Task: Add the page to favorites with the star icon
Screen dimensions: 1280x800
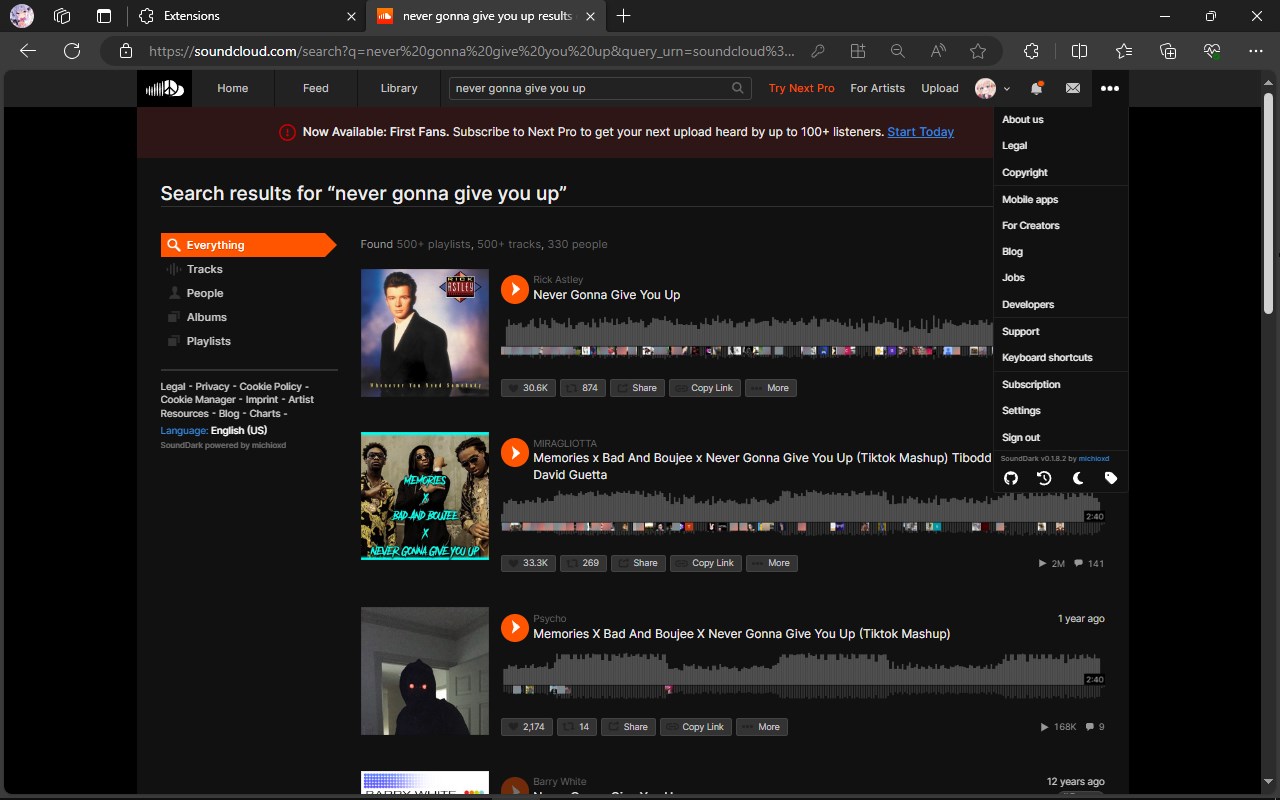Action: tap(978, 51)
